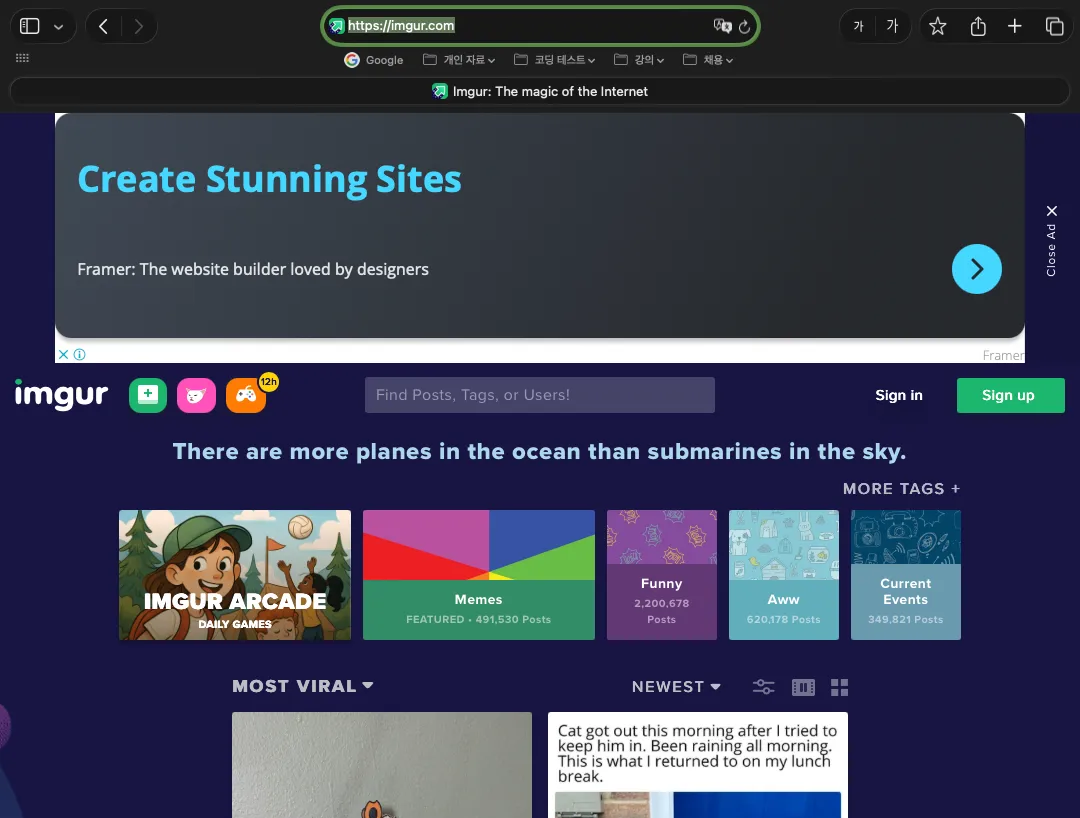Click the Framer ad description text
Viewport: 1080px width, 818px height.
(x=253, y=269)
